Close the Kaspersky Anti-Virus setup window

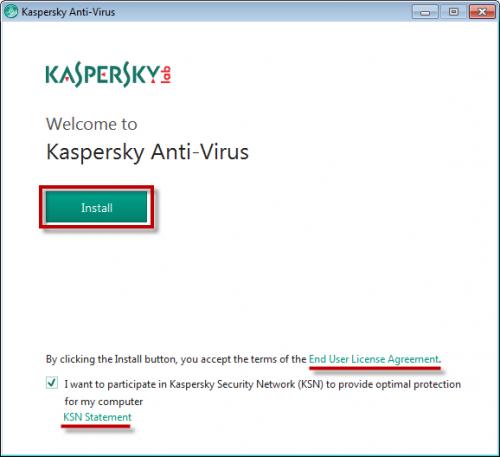[482, 12]
